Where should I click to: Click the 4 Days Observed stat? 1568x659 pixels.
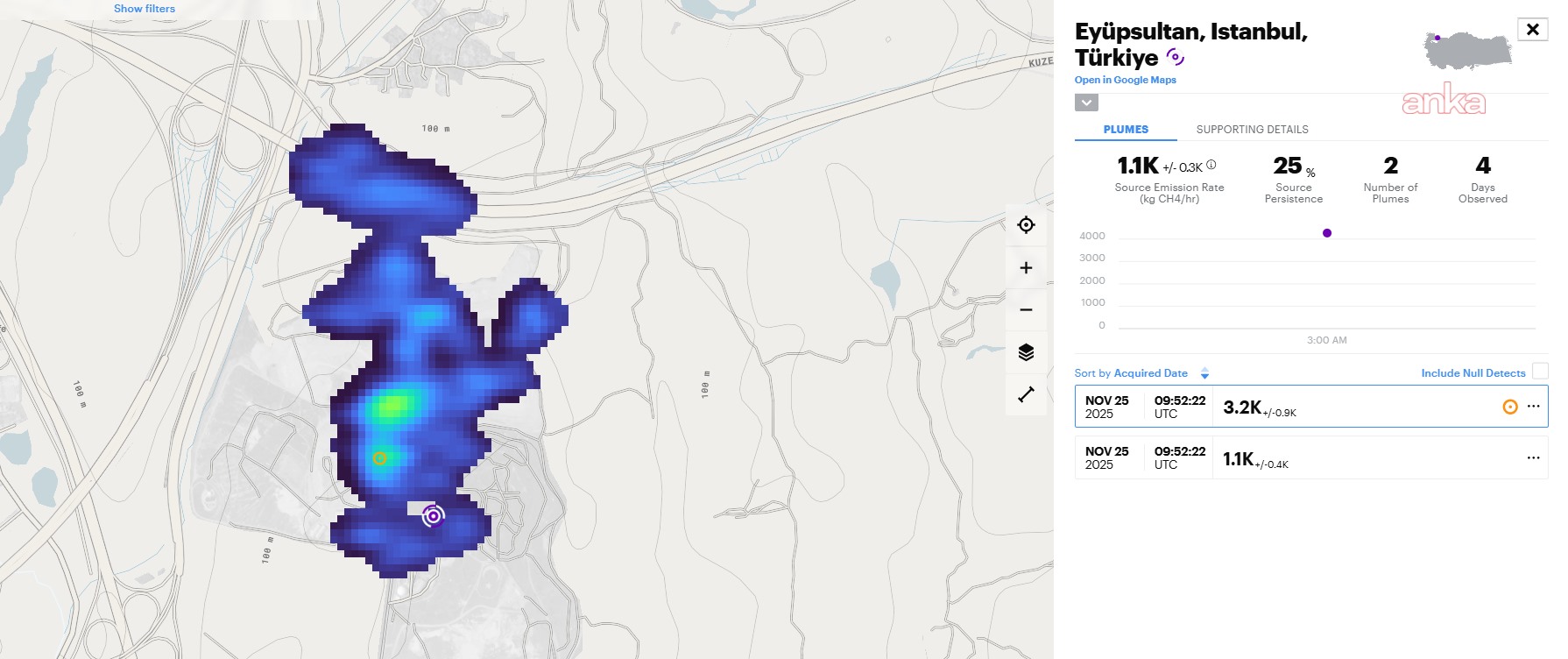[x=1483, y=180]
